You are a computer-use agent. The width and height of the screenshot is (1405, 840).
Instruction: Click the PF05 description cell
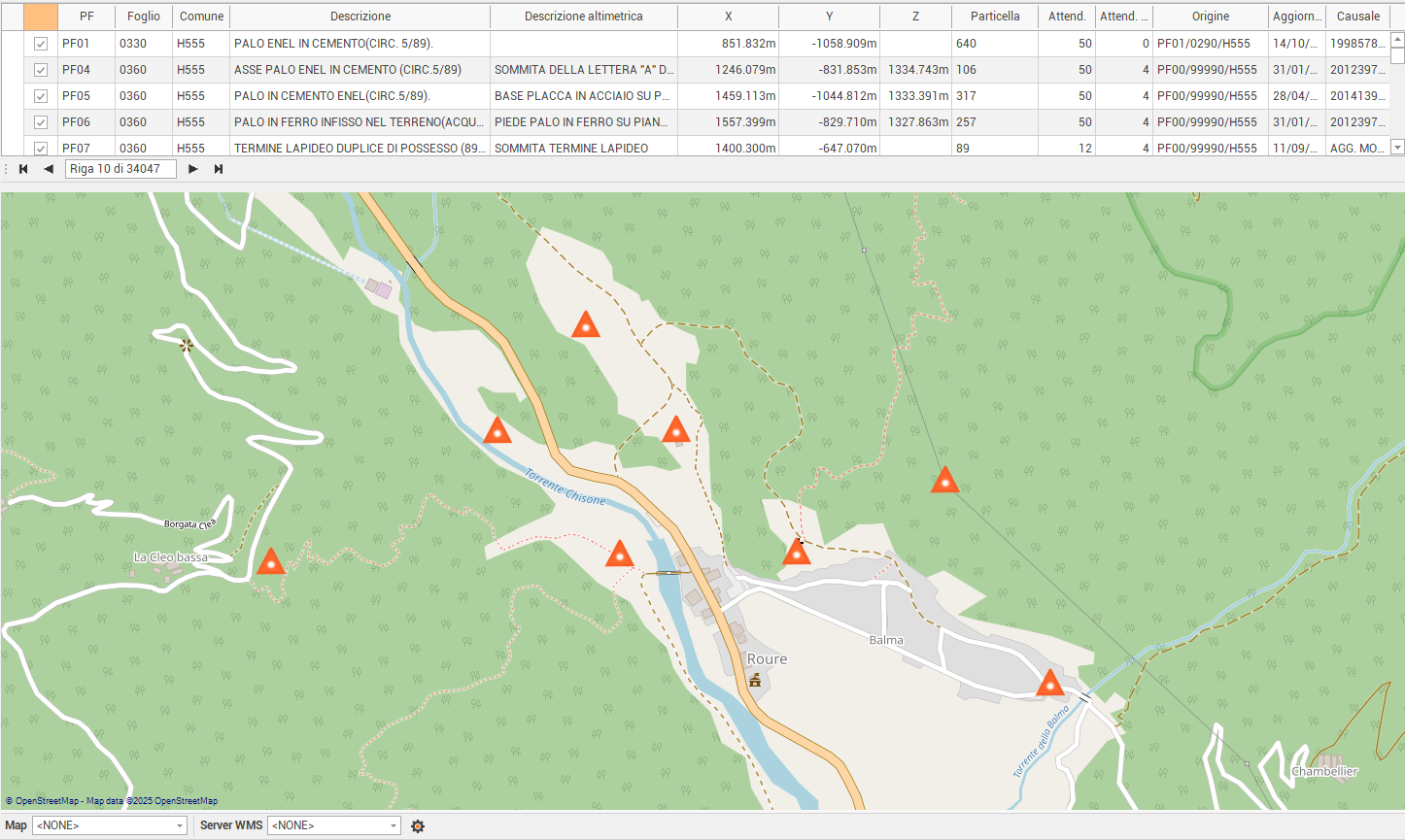pos(360,96)
